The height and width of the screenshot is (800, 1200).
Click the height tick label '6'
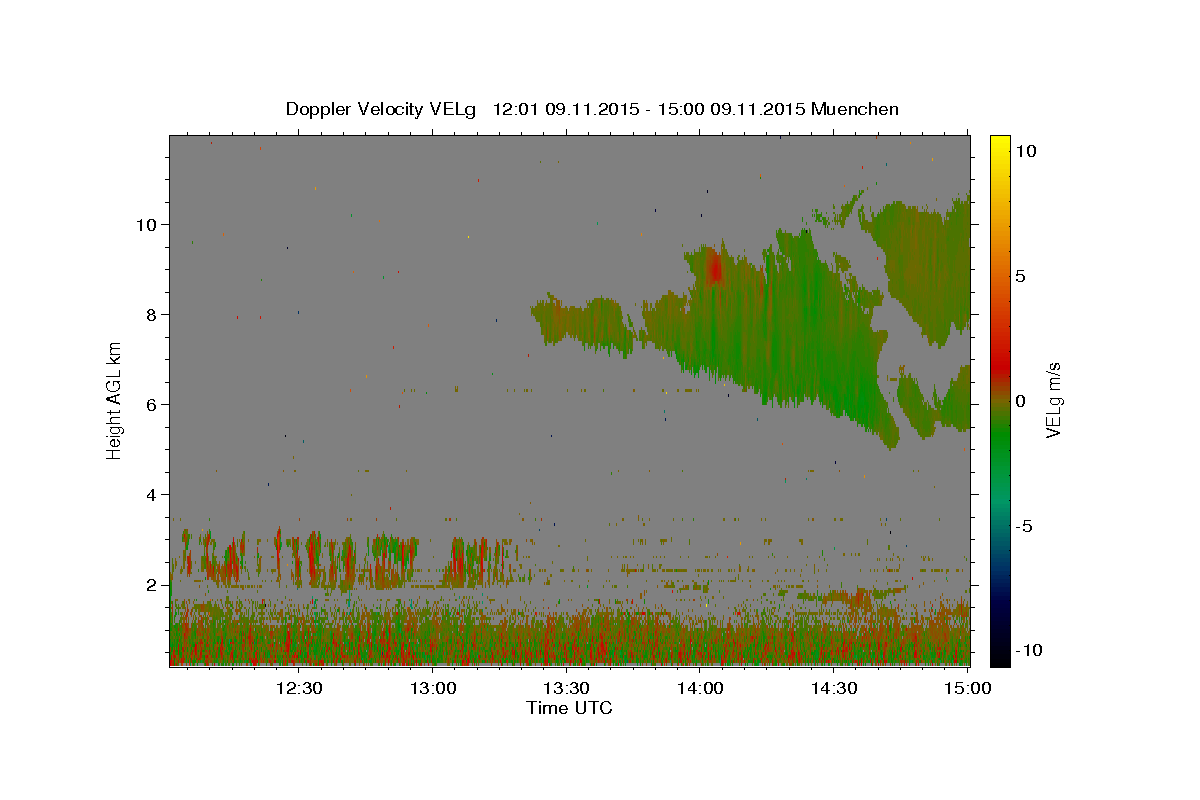pos(152,404)
